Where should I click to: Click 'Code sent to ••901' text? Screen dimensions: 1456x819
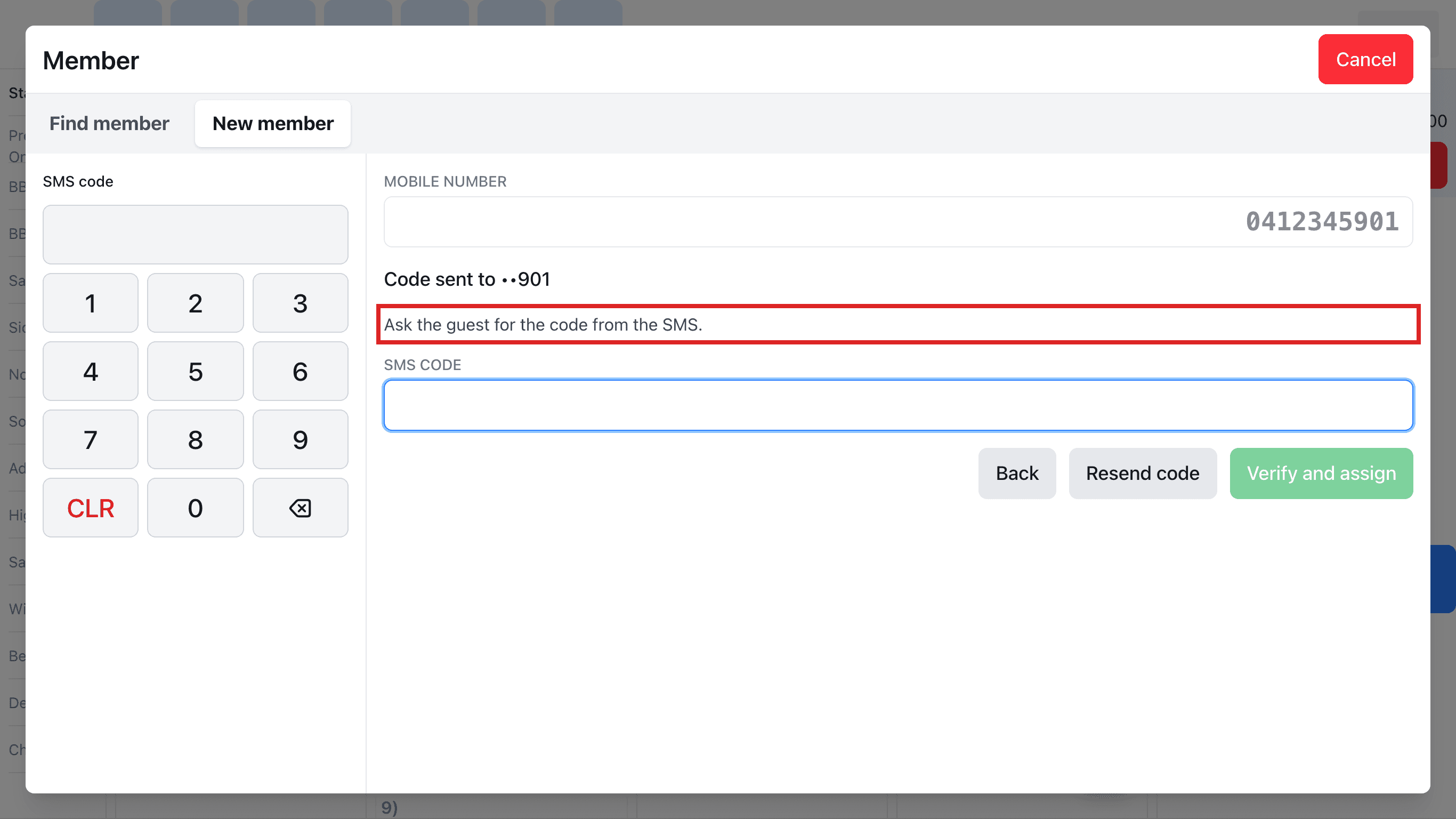467,279
